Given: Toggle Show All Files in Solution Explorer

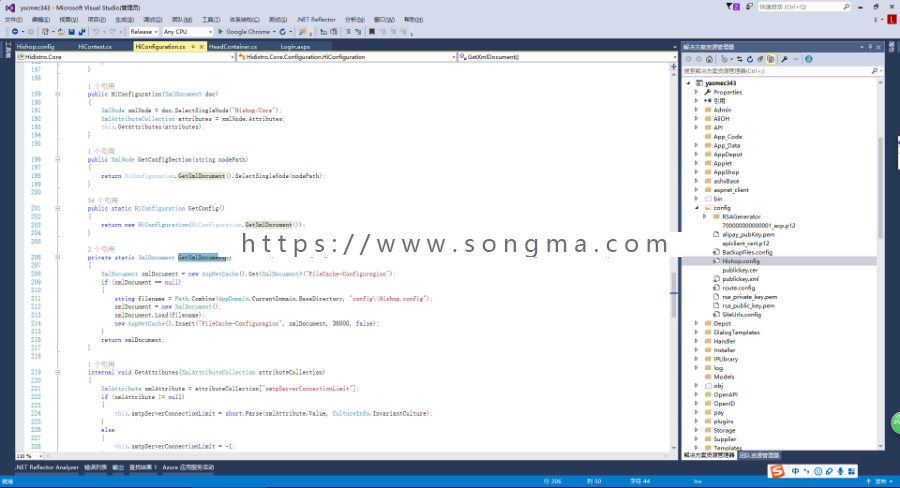Looking at the screenshot, I should pyautogui.click(x=770, y=59).
